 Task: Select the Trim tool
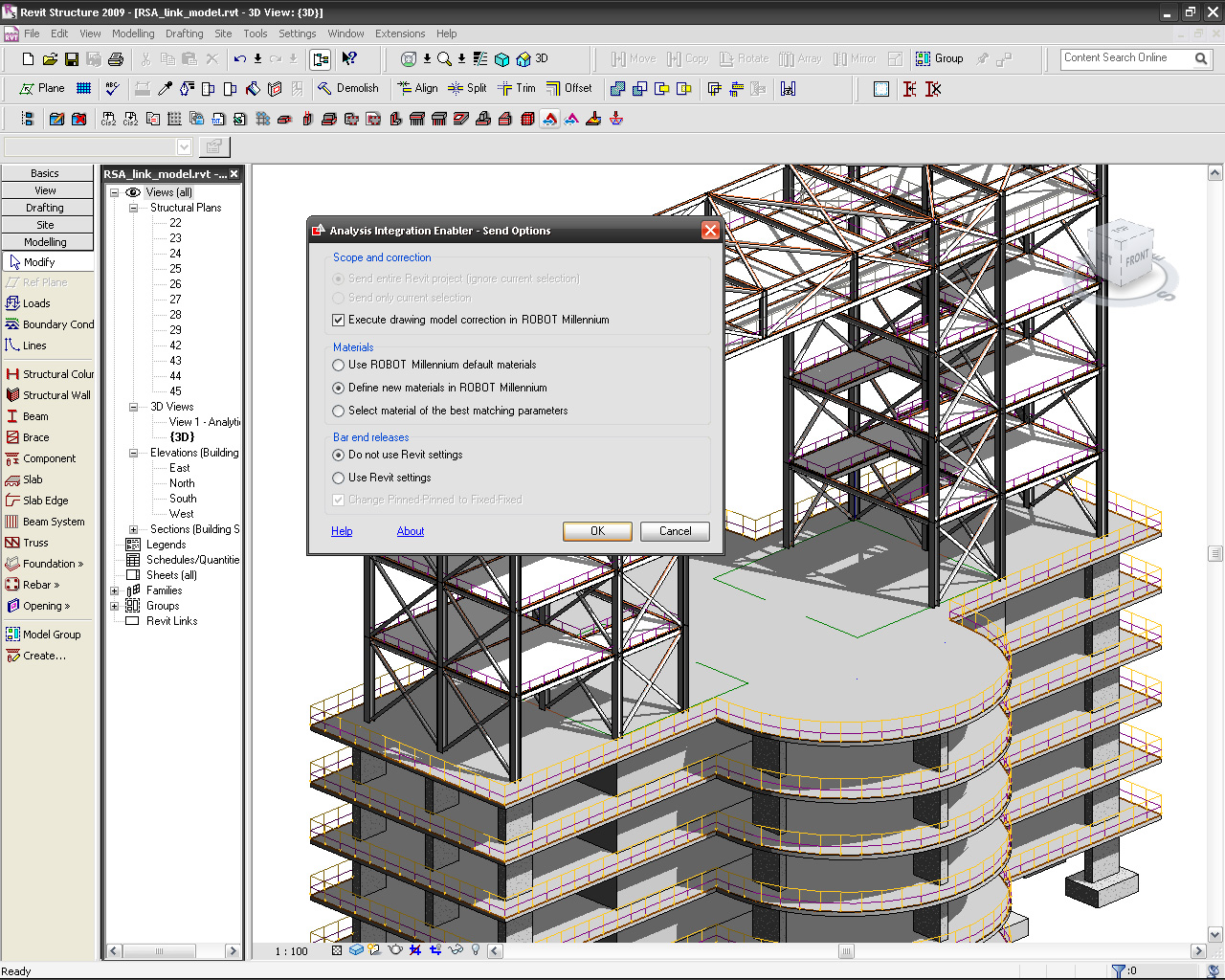[x=517, y=88]
